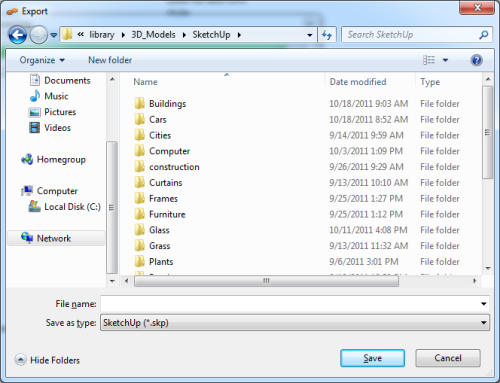Click Hide Folders toggle

coord(47,360)
